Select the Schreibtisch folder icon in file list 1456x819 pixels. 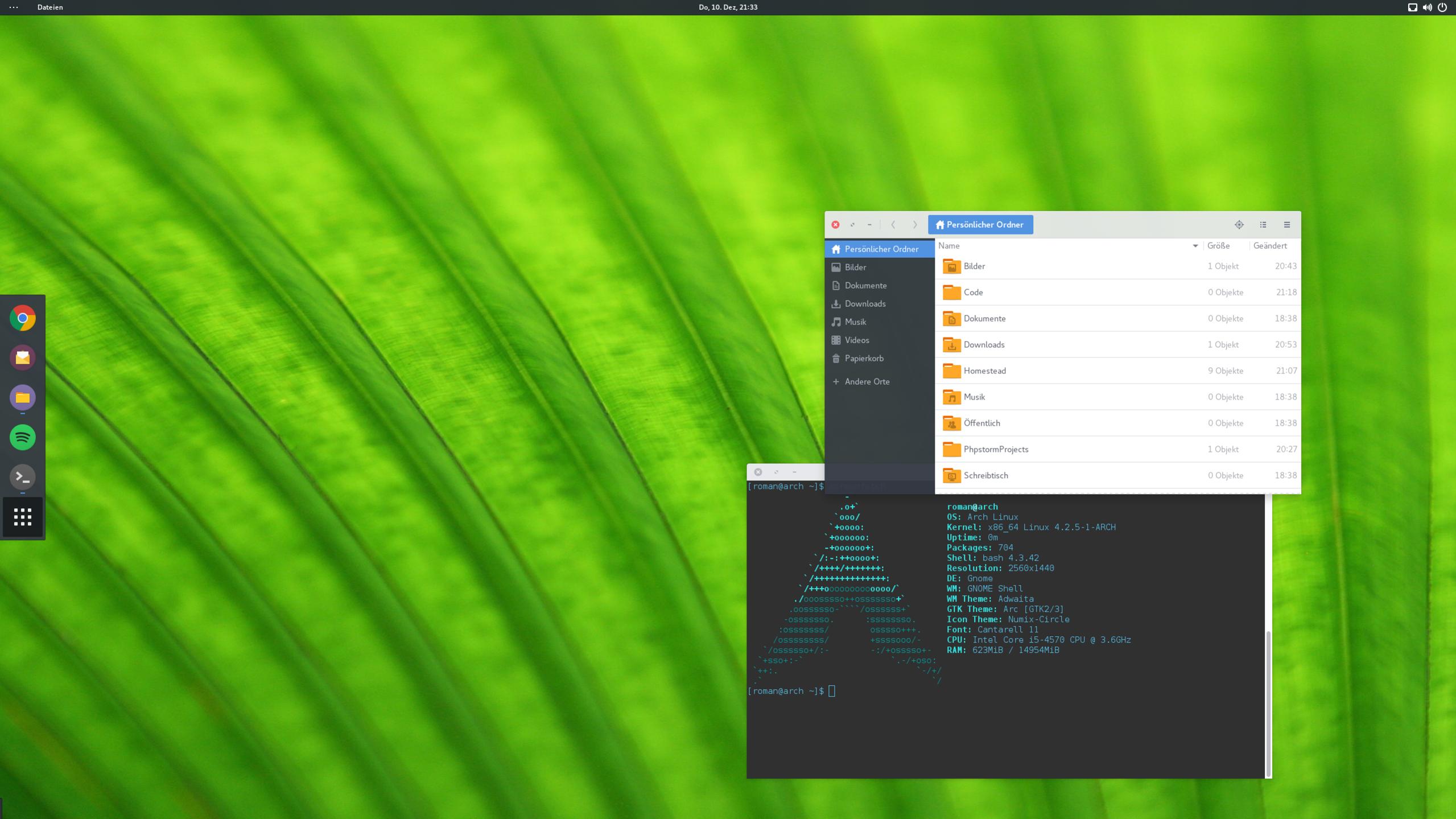[952, 476]
